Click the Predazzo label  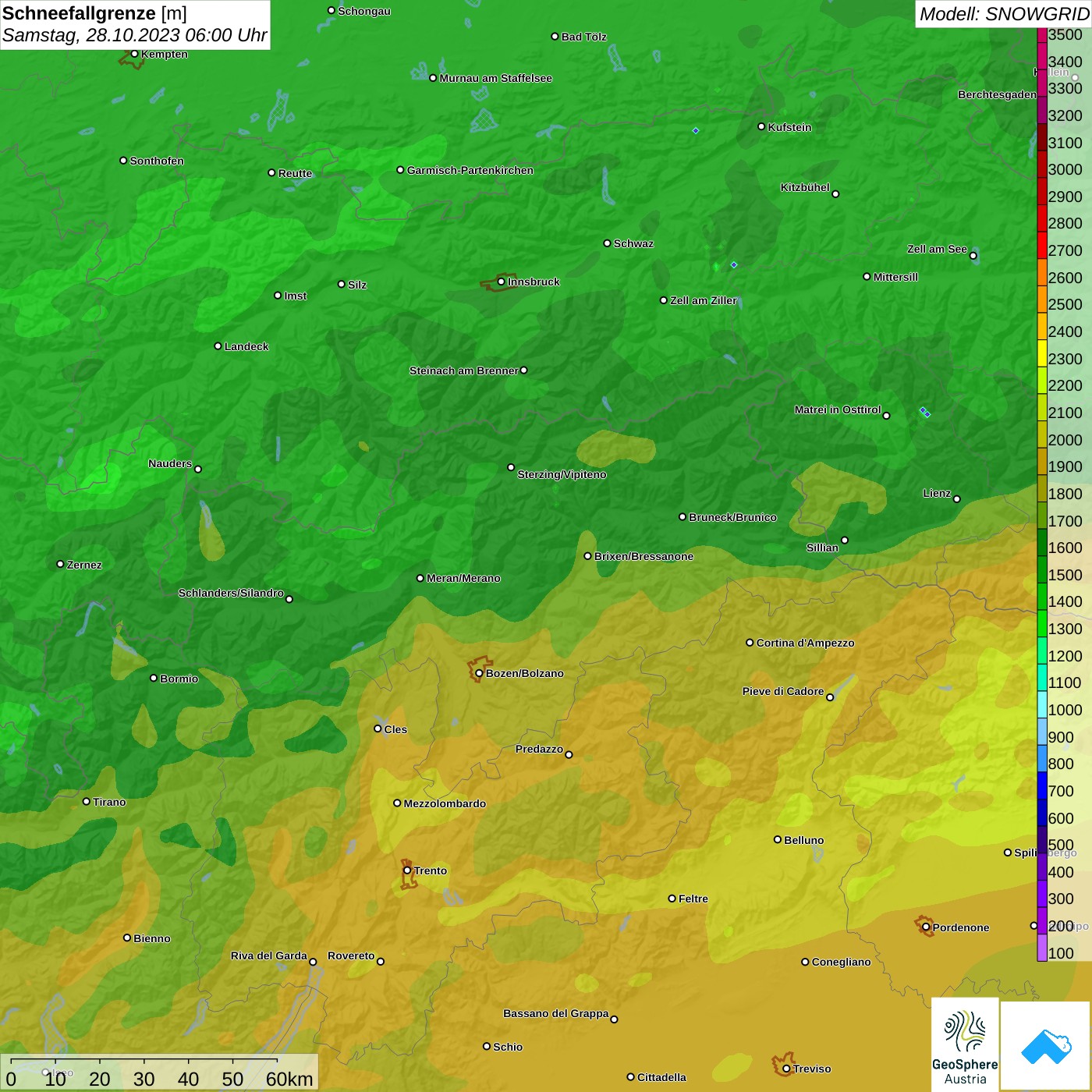539,749
